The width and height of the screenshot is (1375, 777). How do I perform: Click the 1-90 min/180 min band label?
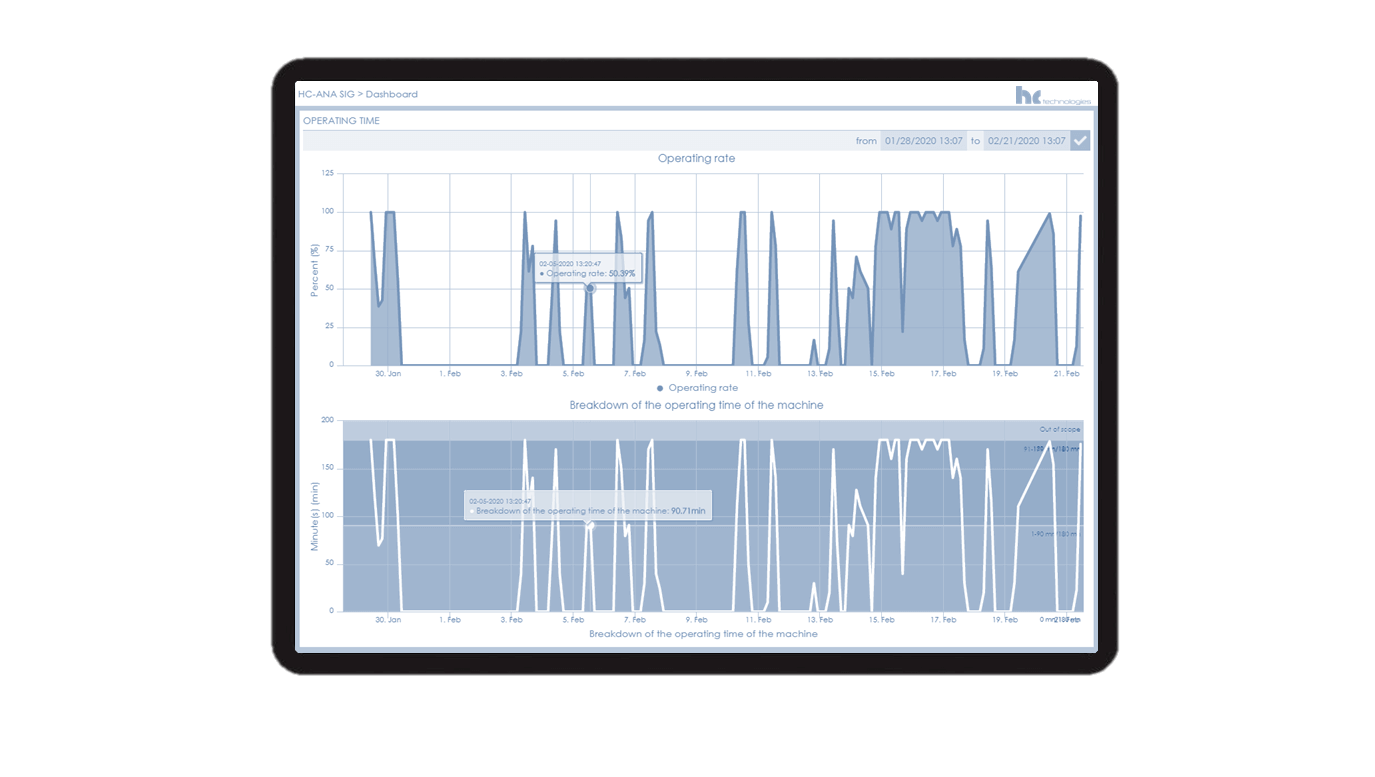tap(1056, 533)
